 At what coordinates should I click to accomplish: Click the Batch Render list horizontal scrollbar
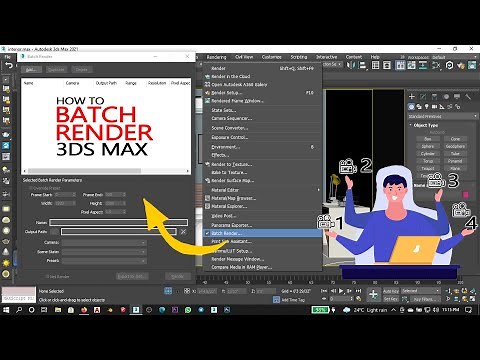(x=106, y=171)
